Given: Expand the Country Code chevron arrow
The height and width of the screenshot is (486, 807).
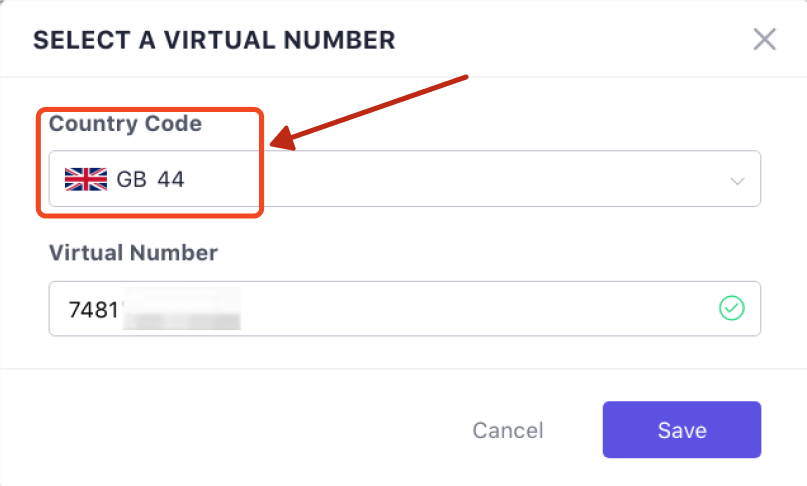Looking at the screenshot, I should (737, 181).
